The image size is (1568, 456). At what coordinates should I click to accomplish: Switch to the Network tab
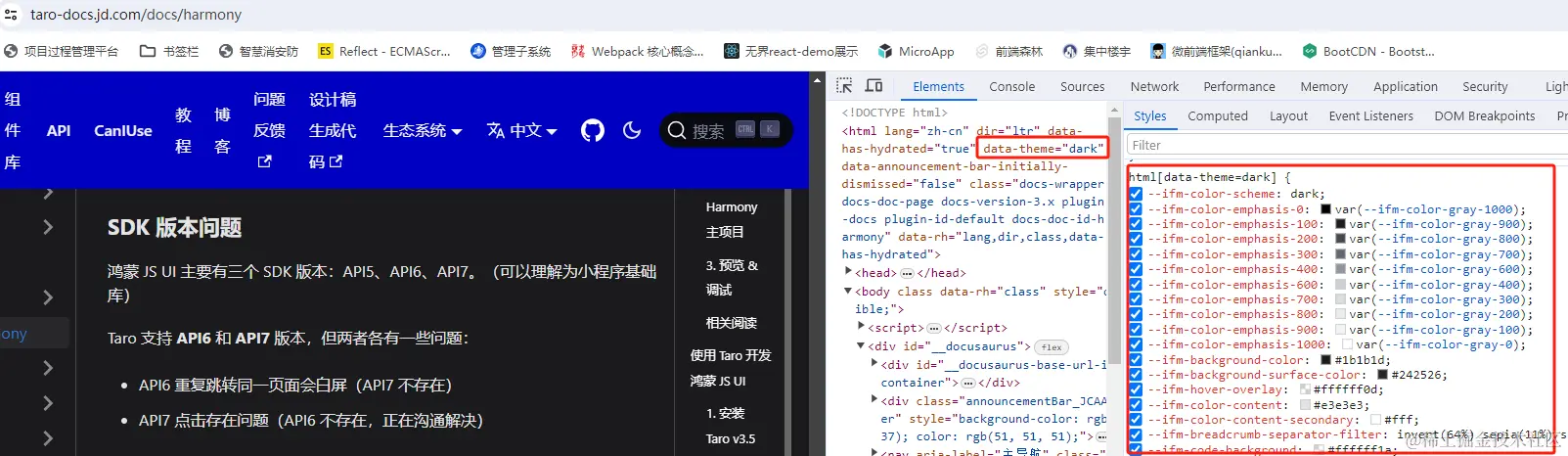tap(1154, 86)
